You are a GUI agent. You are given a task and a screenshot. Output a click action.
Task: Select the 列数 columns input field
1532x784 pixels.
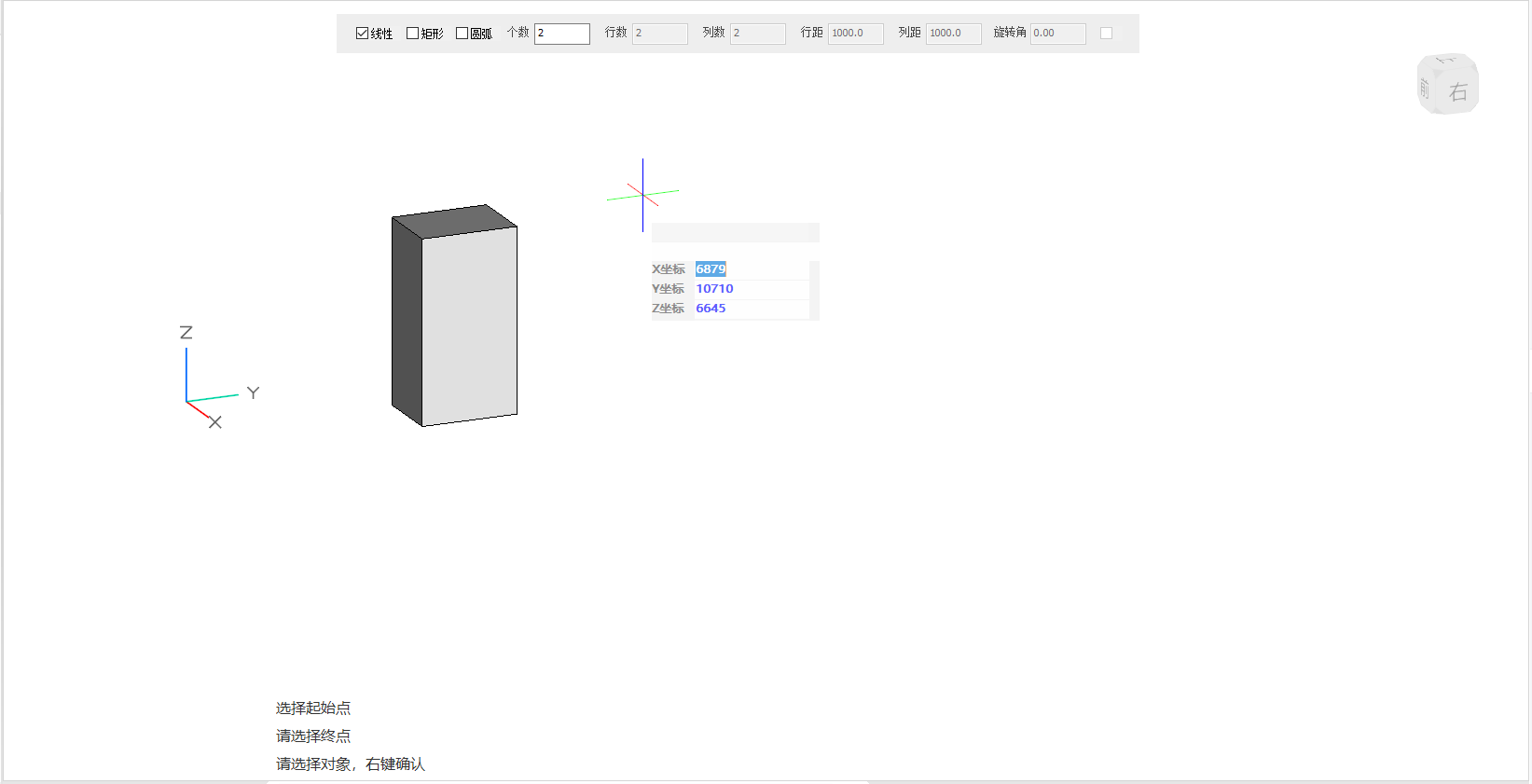pyautogui.click(x=758, y=34)
